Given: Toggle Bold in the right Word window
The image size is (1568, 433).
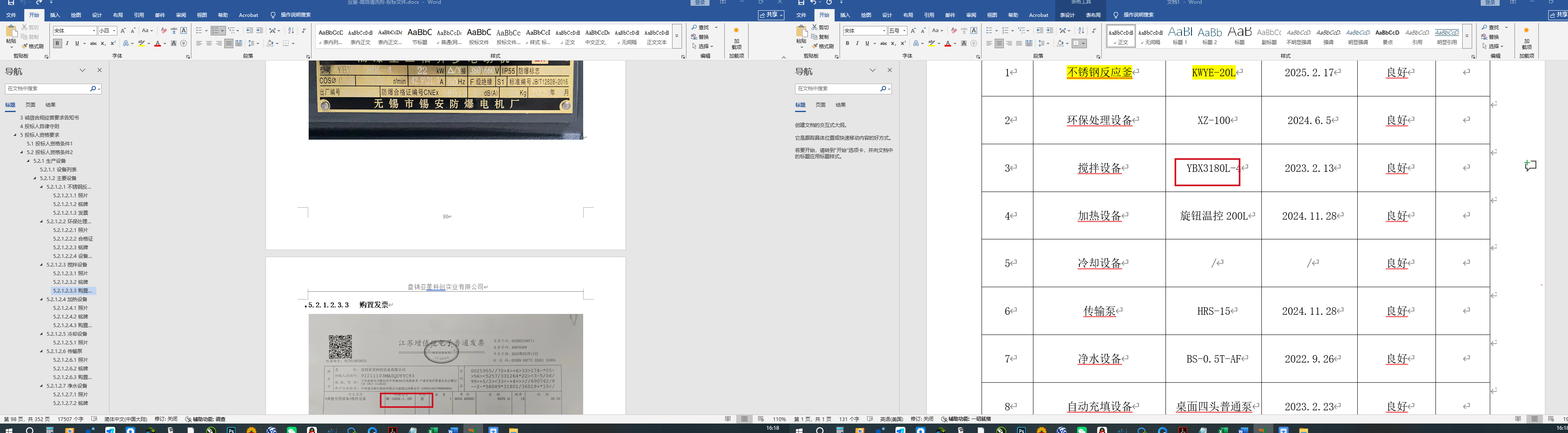Looking at the screenshot, I should 847,43.
